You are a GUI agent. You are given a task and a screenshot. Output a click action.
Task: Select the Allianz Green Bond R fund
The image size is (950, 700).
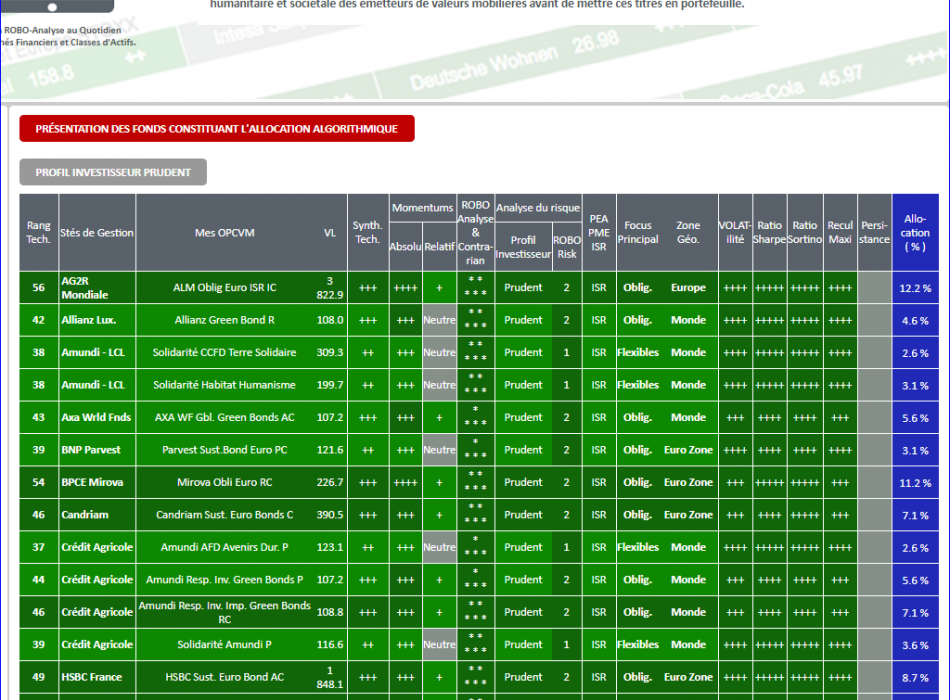click(225, 320)
